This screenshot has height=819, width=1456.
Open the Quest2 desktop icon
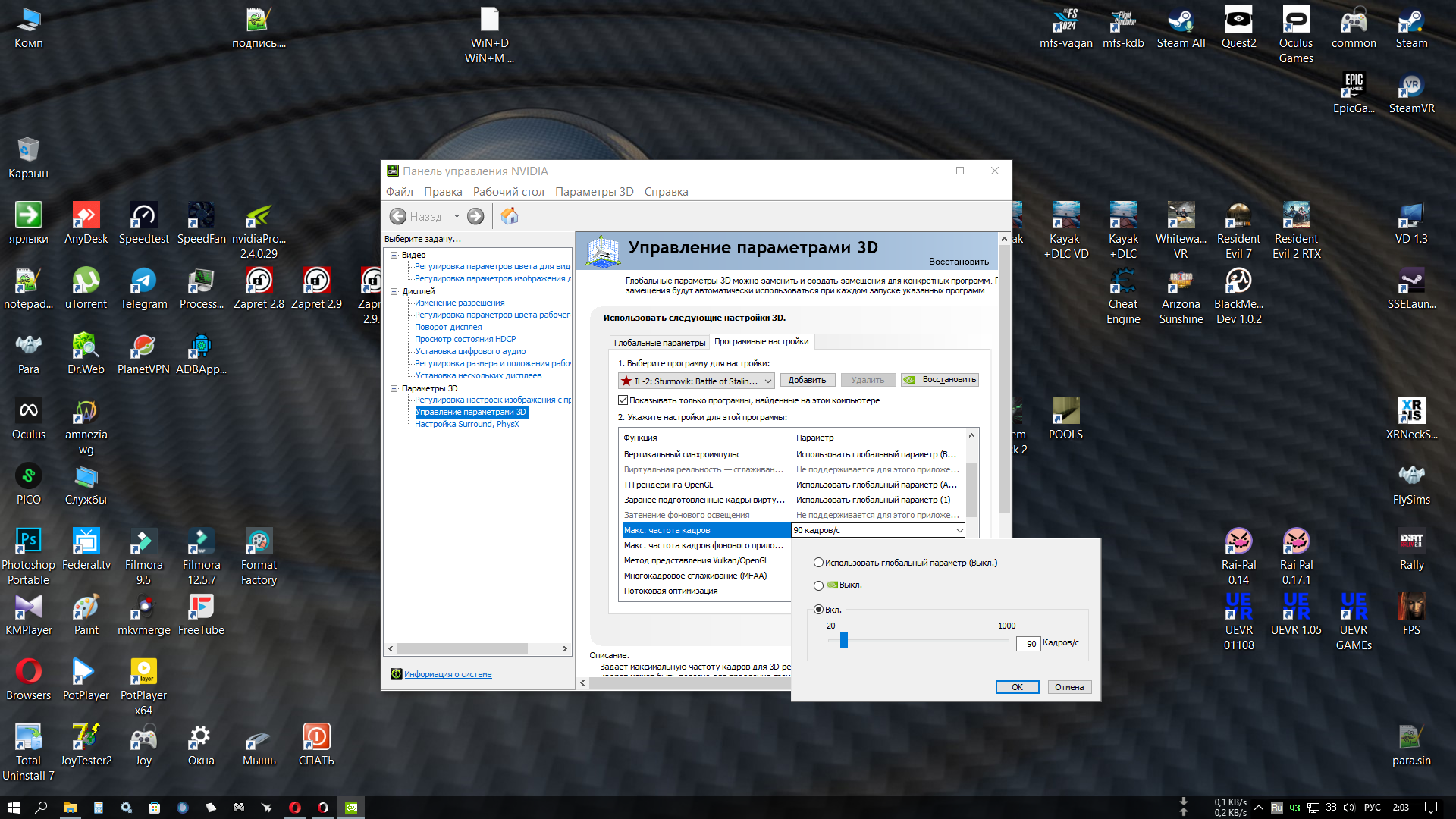tap(1238, 27)
